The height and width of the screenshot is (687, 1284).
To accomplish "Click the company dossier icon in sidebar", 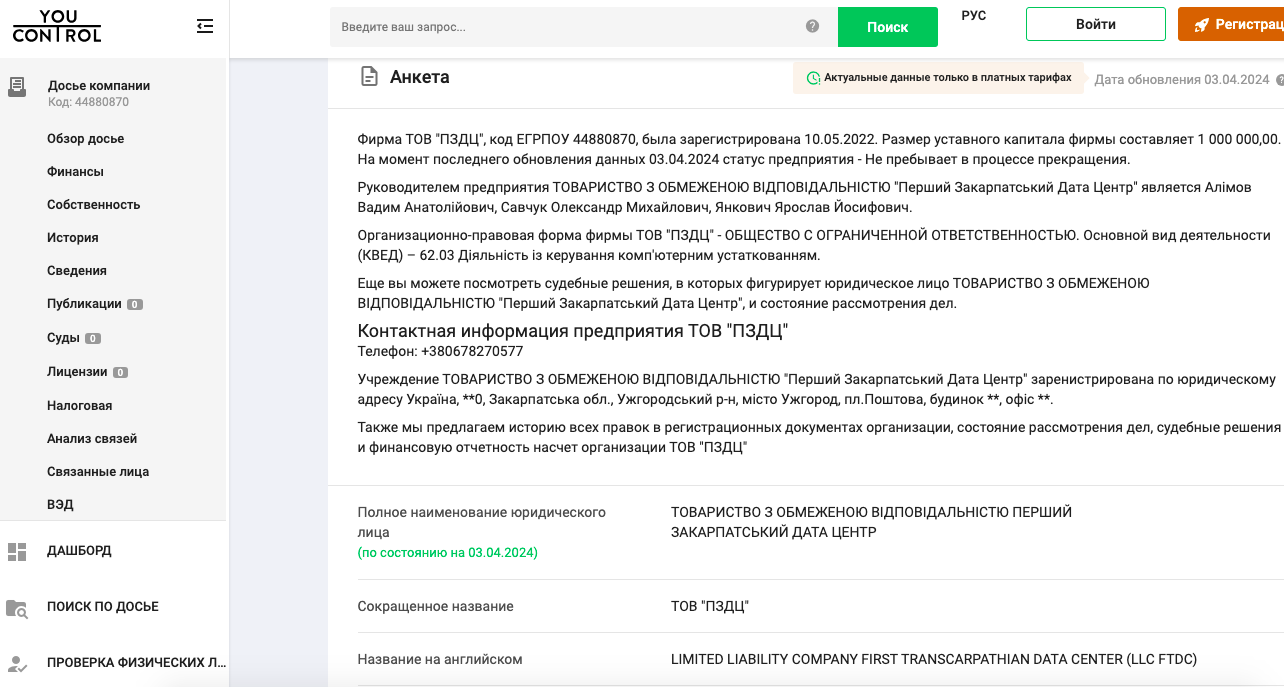I will coord(17,87).
